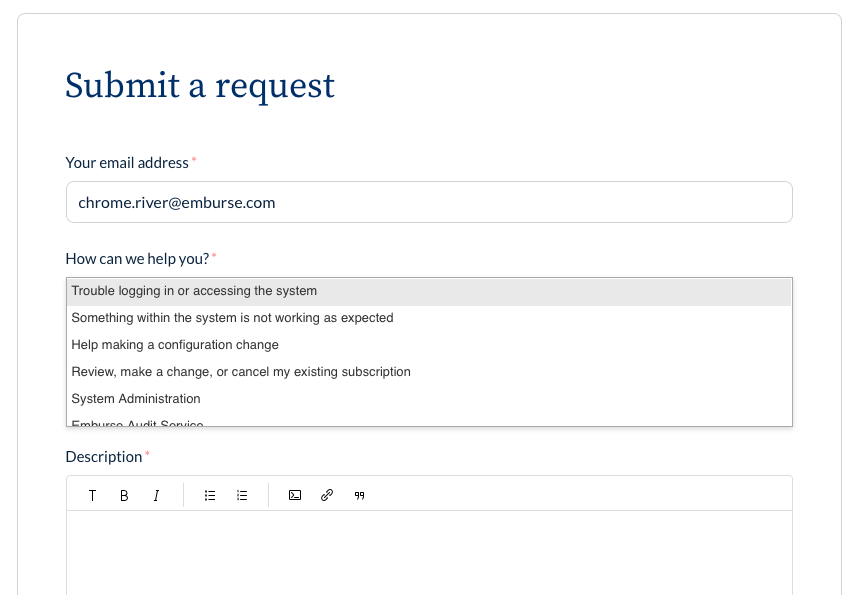Image resolution: width=861 pixels, height=595 pixels.
Task: Click the "Your email address" label
Action: point(127,163)
